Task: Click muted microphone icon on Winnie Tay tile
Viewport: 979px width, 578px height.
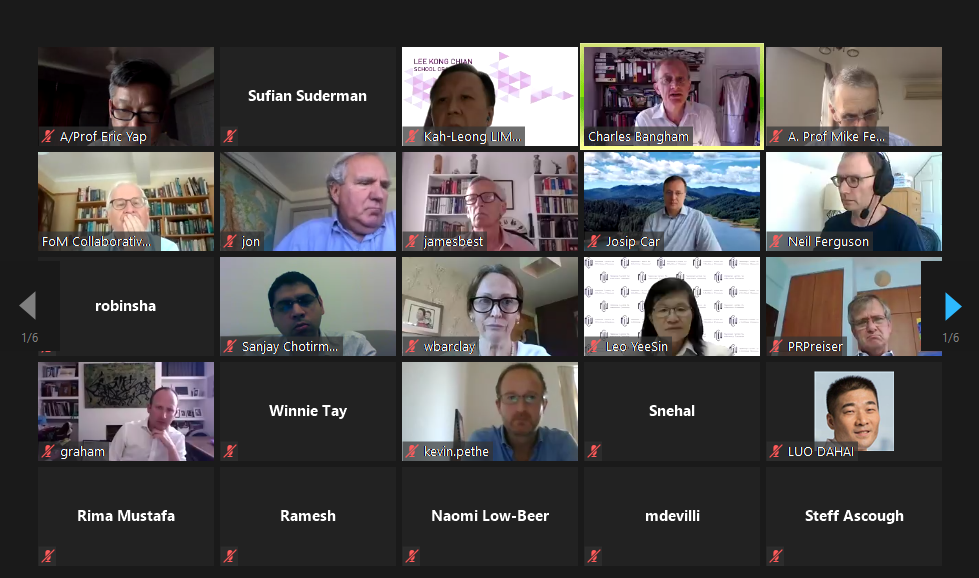Action: (x=230, y=451)
